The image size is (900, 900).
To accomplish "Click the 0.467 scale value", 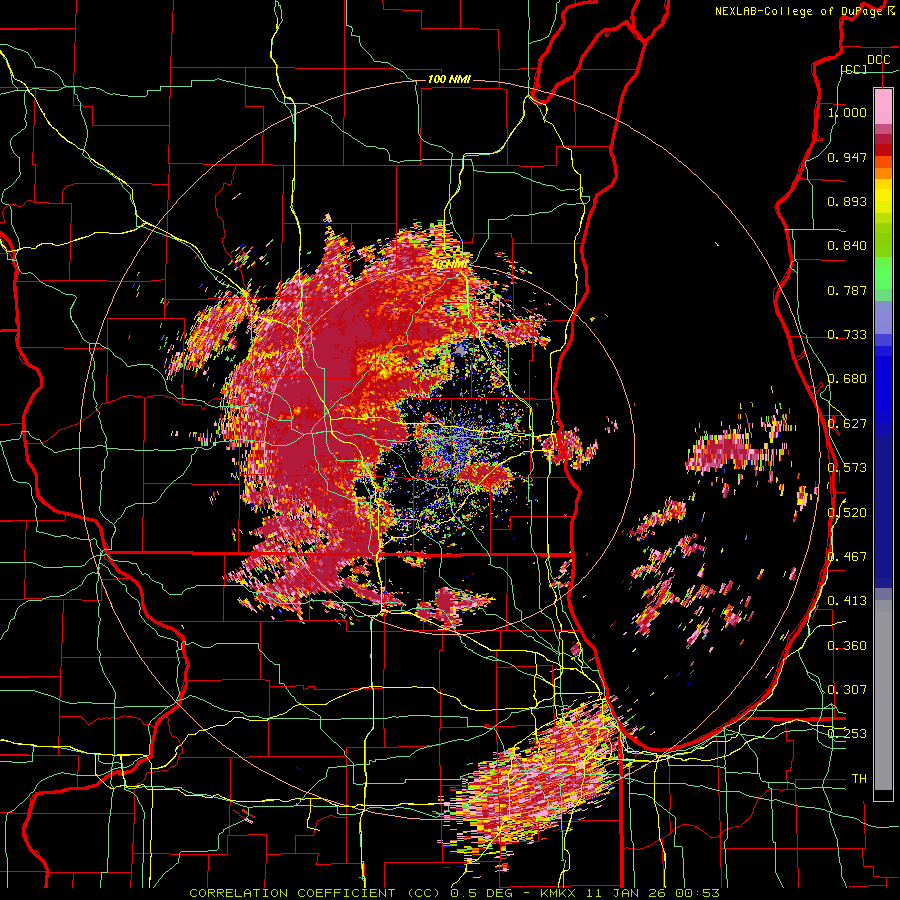I will pos(847,556).
